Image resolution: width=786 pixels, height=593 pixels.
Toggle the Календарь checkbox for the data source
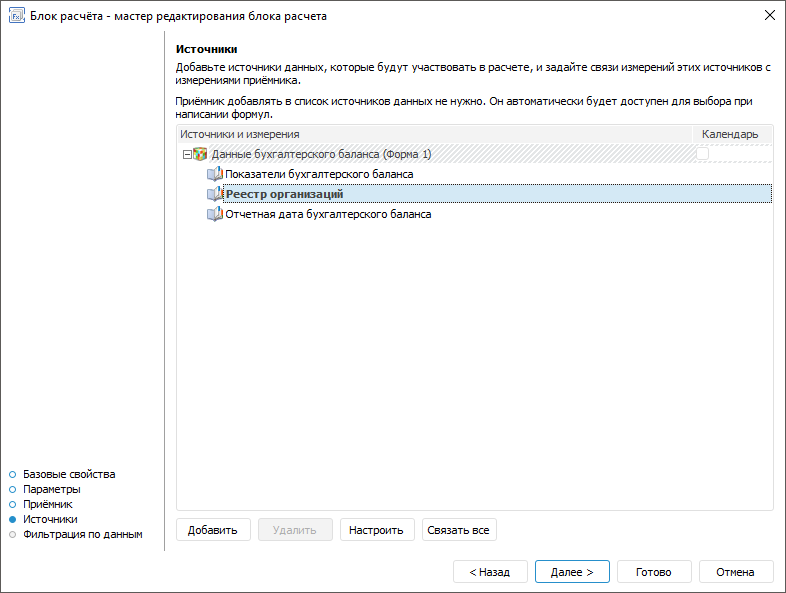pos(703,154)
